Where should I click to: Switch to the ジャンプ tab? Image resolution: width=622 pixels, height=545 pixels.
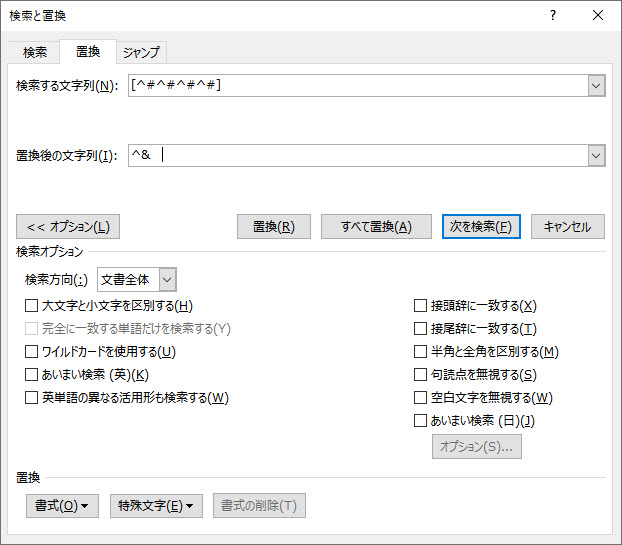139,52
